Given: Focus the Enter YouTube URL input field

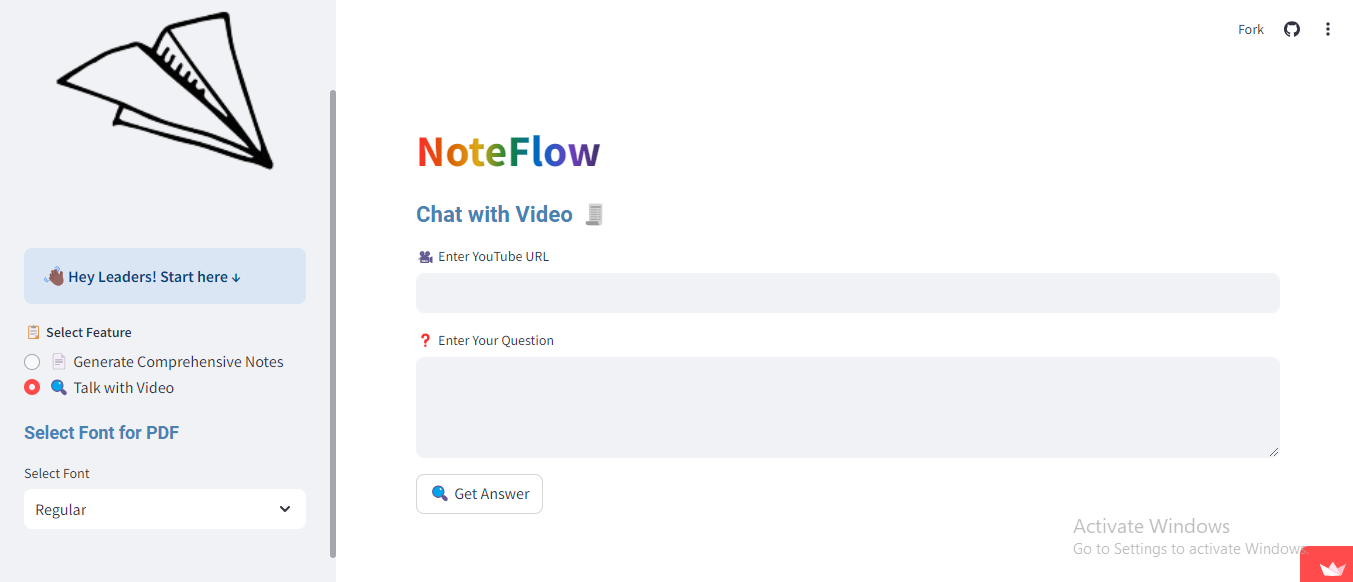Looking at the screenshot, I should 848,293.
